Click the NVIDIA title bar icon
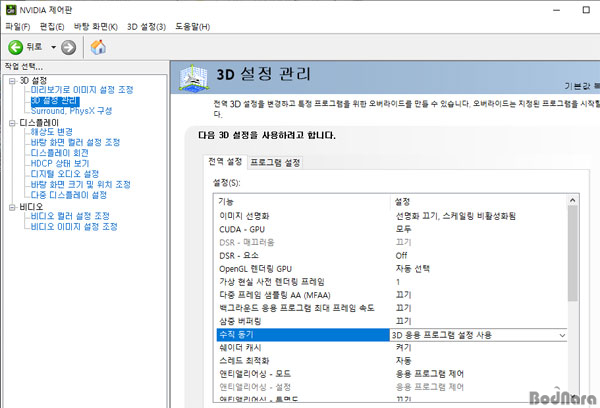 click(x=11, y=10)
